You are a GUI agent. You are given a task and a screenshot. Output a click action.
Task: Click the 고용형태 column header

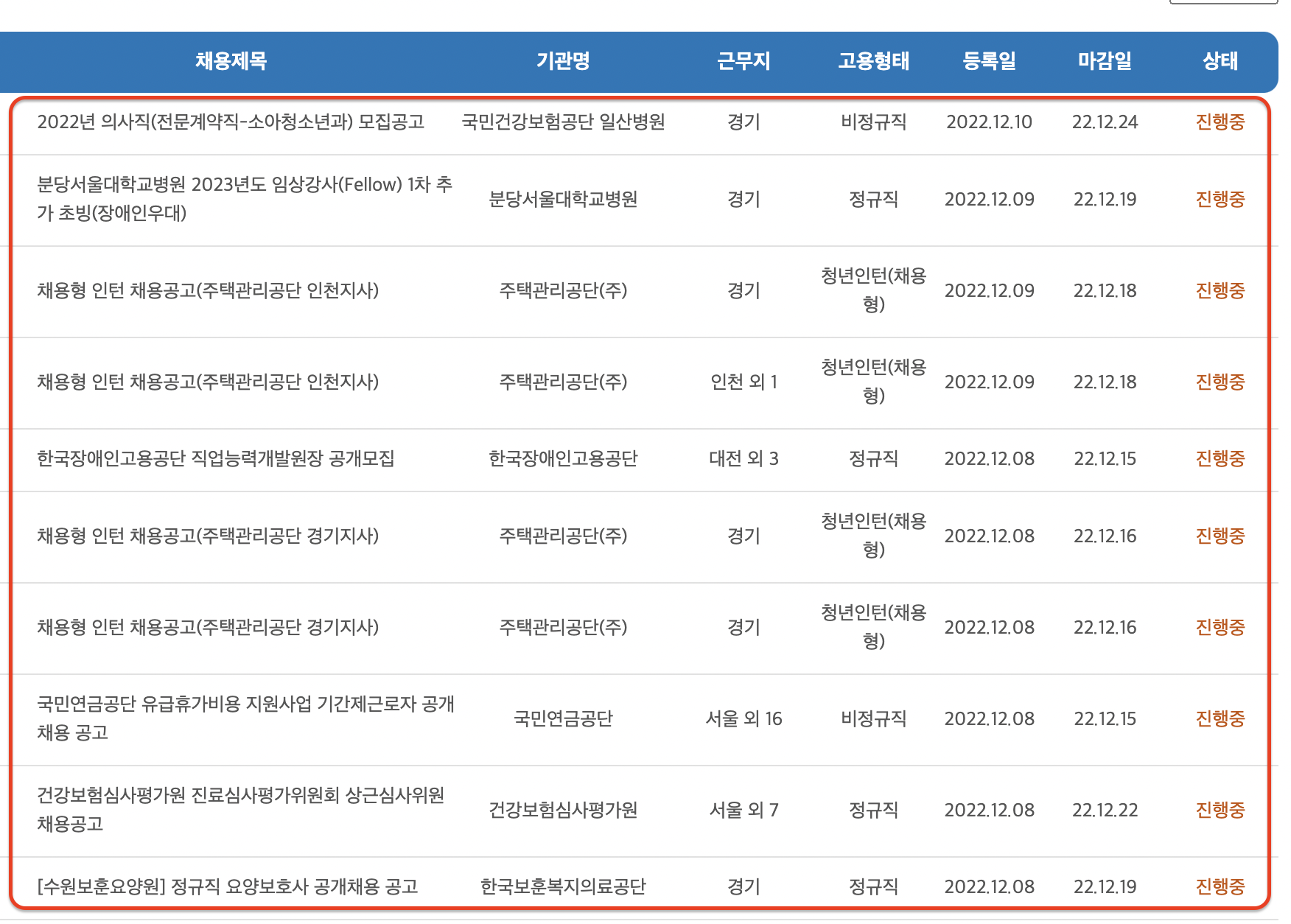[874, 60]
